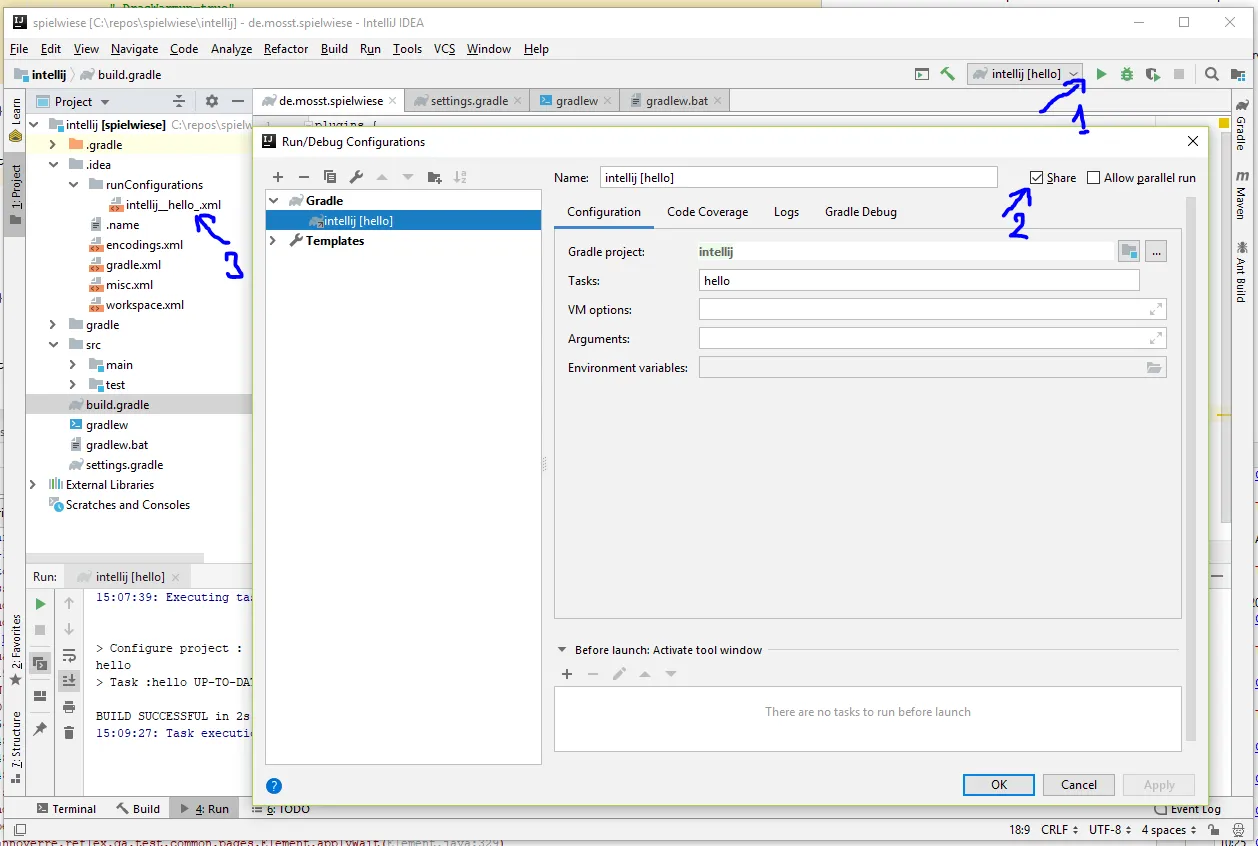Open the Build tool window button in the bottom bar
The image size is (1258, 846).
(x=138, y=809)
